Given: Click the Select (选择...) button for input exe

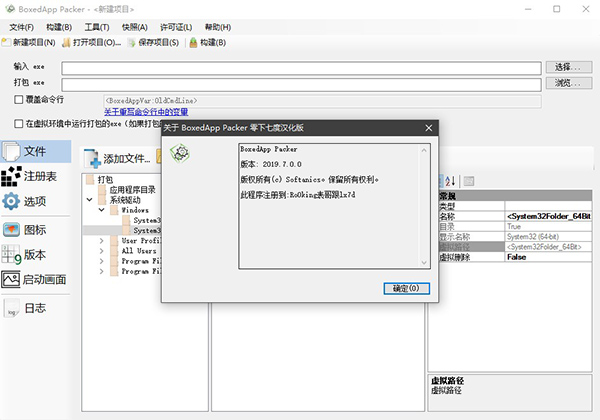Looking at the screenshot, I should click(x=569, y=67).
